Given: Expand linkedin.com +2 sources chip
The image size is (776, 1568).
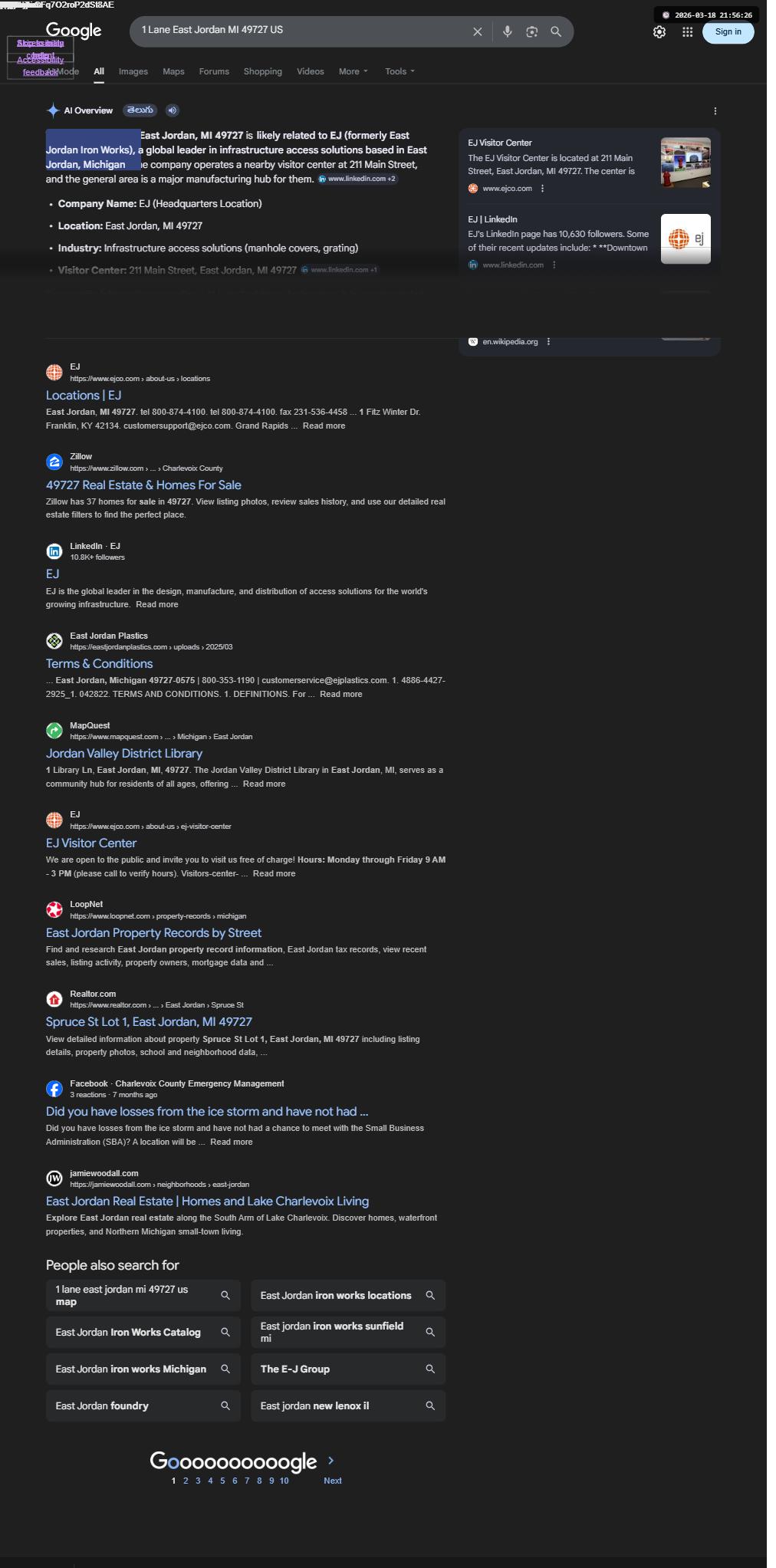Looking at the screenshot, I should [x=358, y=179].
